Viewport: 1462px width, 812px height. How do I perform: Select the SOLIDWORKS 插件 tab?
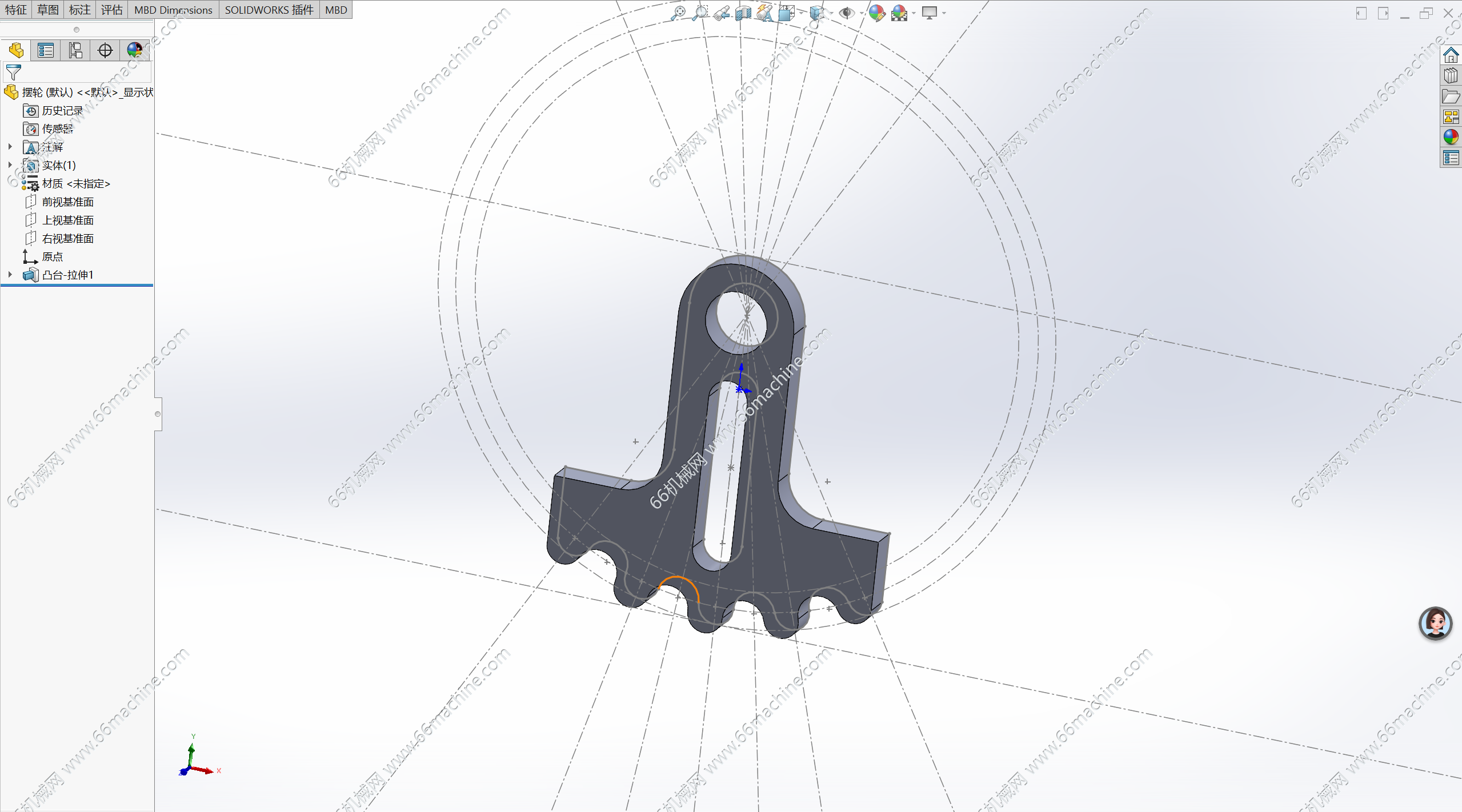click(269, 10)
